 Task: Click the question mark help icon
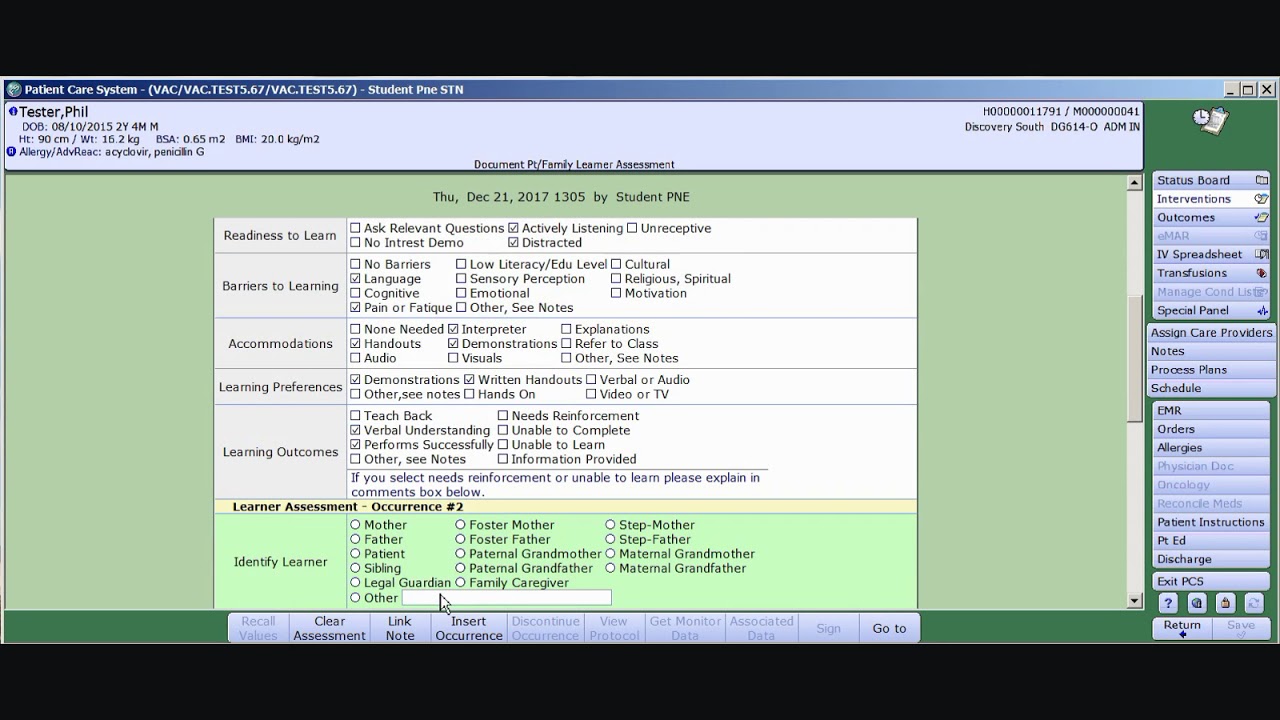[x=1168, y=603]
